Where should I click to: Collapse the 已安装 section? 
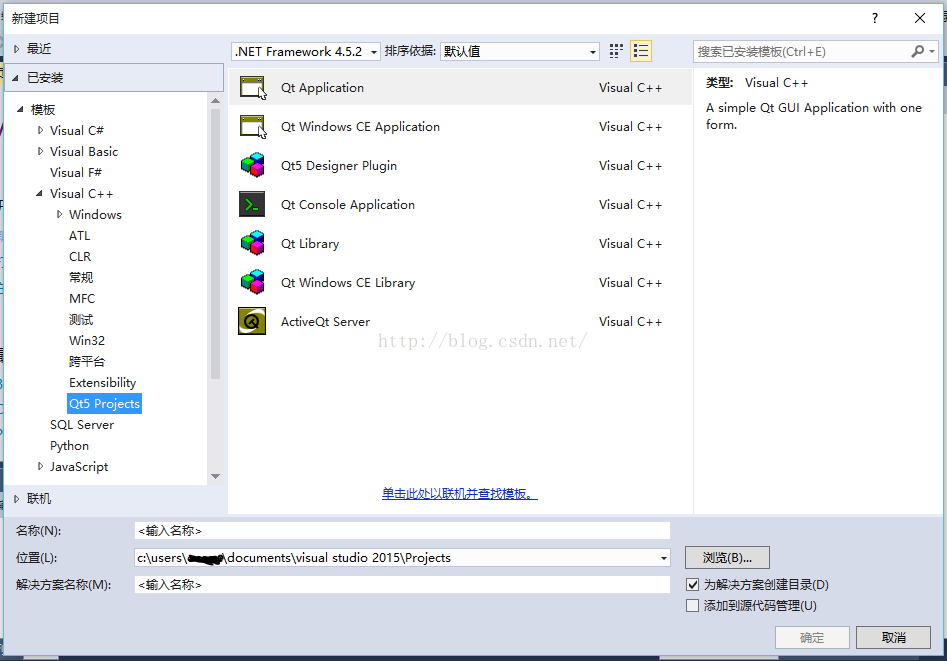point(16,78)
